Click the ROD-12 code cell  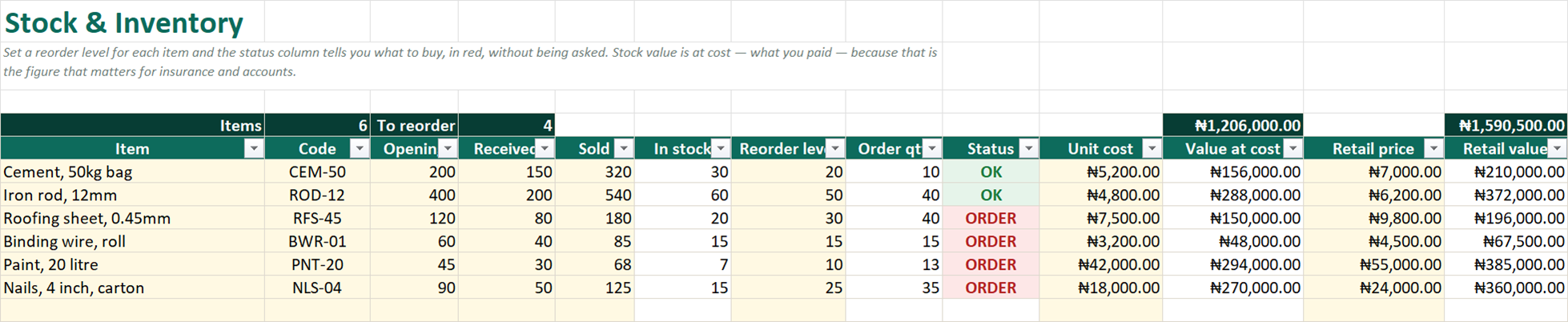(317, 195)
